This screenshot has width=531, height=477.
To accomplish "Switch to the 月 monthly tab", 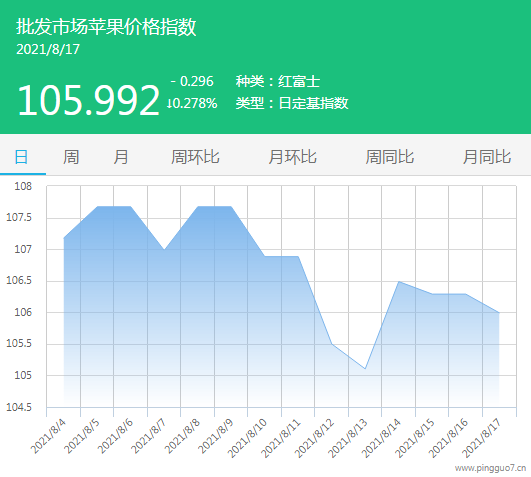I will (x=121, y=157).
